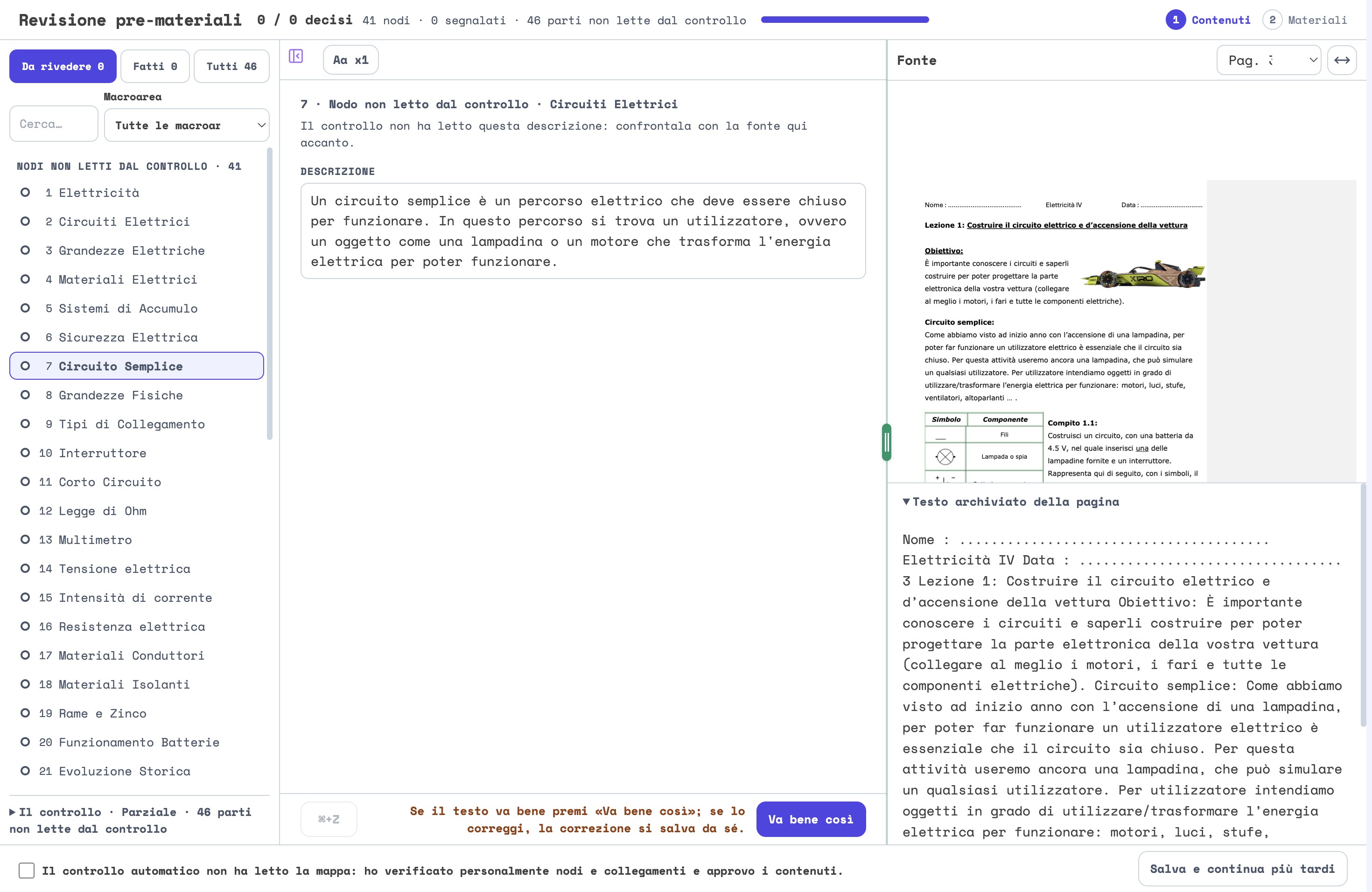
Task: Switch to the Tutti 46 tab
Action: pyautogui.click(x=232, y=66)
